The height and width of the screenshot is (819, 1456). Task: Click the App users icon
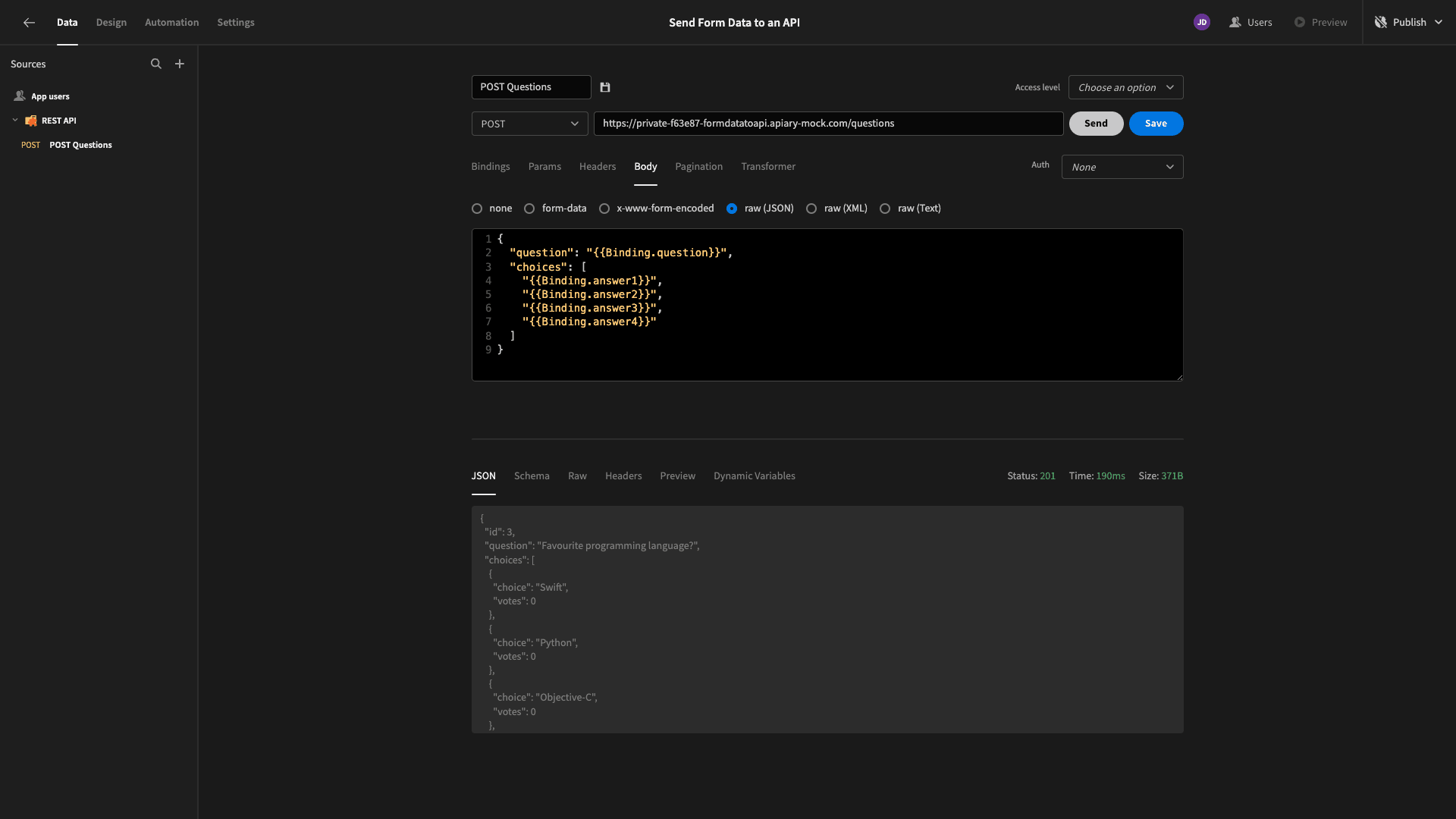[20, 96]
